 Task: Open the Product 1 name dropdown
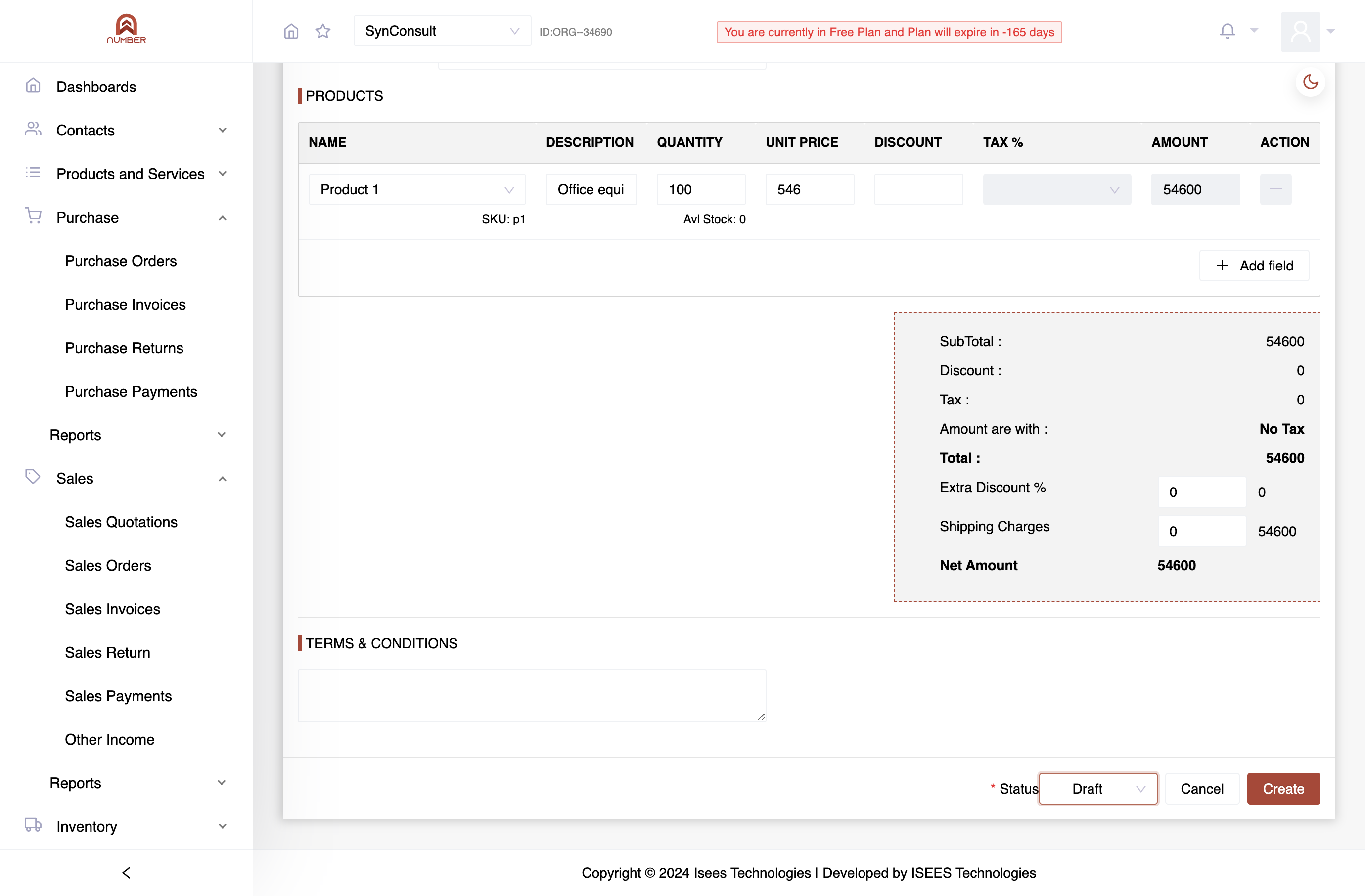pos(417,189)
